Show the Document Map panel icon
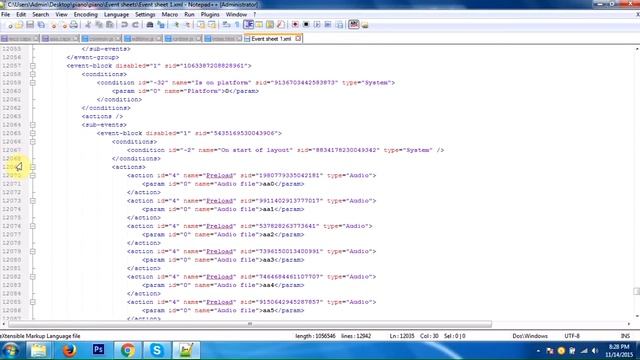Viewport: 640px width, 360px height. click(270, 25)
